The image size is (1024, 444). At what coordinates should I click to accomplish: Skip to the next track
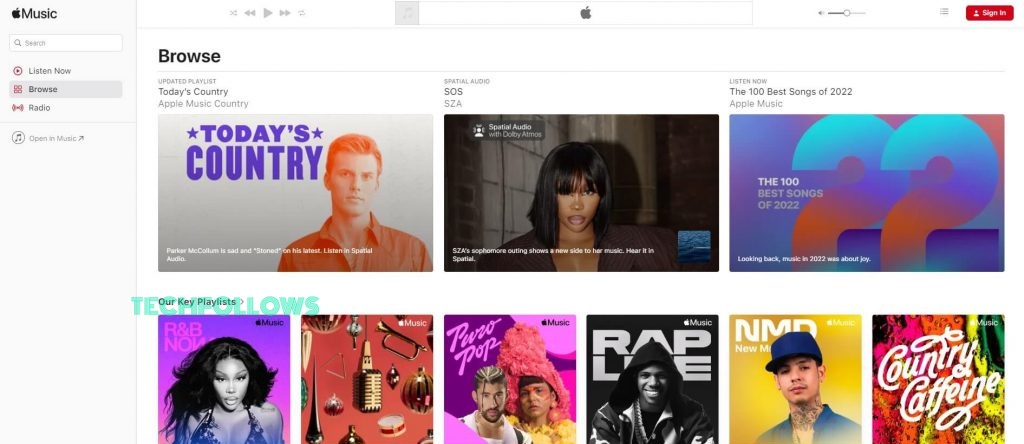pos(285,13)
